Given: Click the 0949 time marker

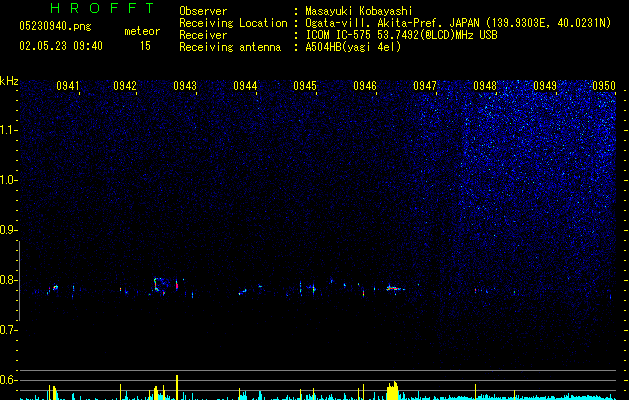Looking at the screenshot, I should tap(545, 86).
